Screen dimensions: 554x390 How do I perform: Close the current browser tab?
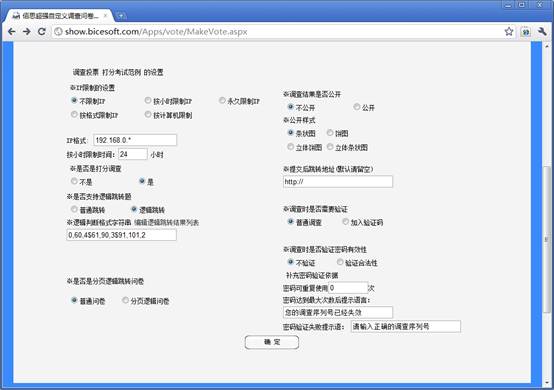pos(105,16)
